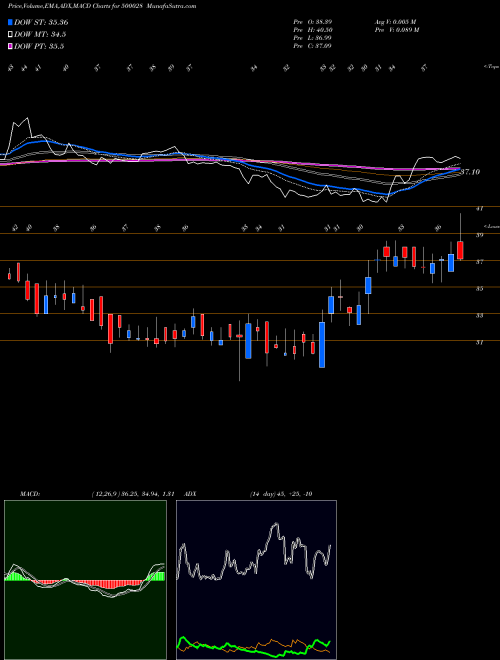Image resolution: width=500 pixels, height=660 pixels.
Task: Click the 41 price axis label
Action: point(479,208)
